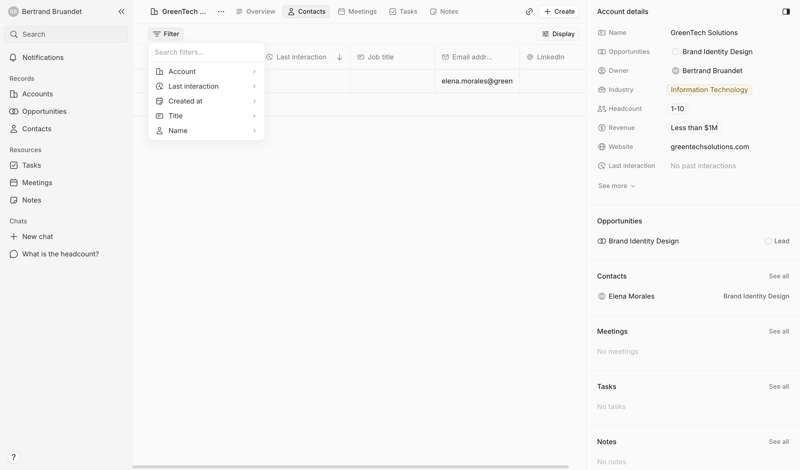Click the chat bubble icon for headcount chat
Image resolution: width=800 pixels, height=470 pixels.
(14, 254)
